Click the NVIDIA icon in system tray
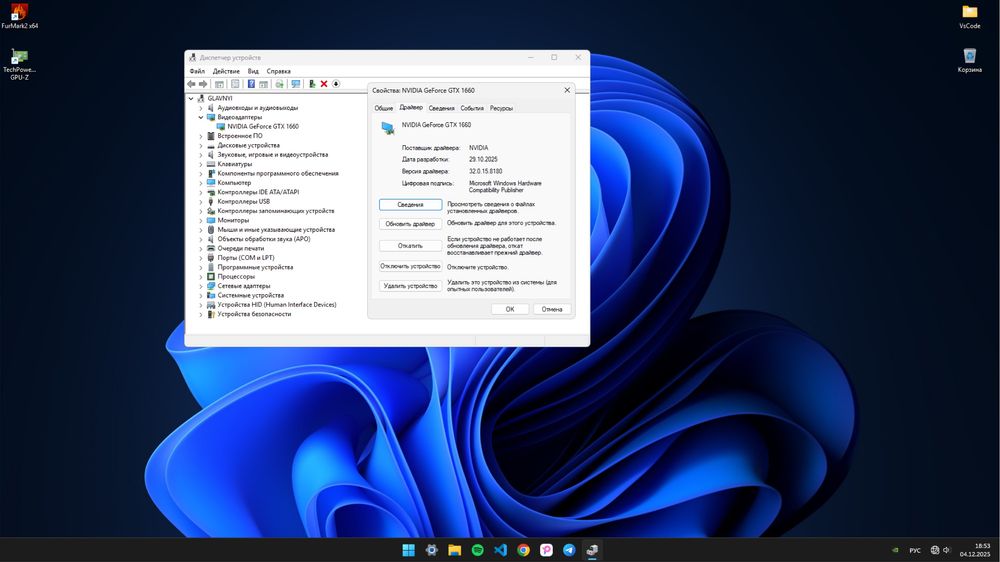Screen dimensions: 1000x562 coord(893,550)
